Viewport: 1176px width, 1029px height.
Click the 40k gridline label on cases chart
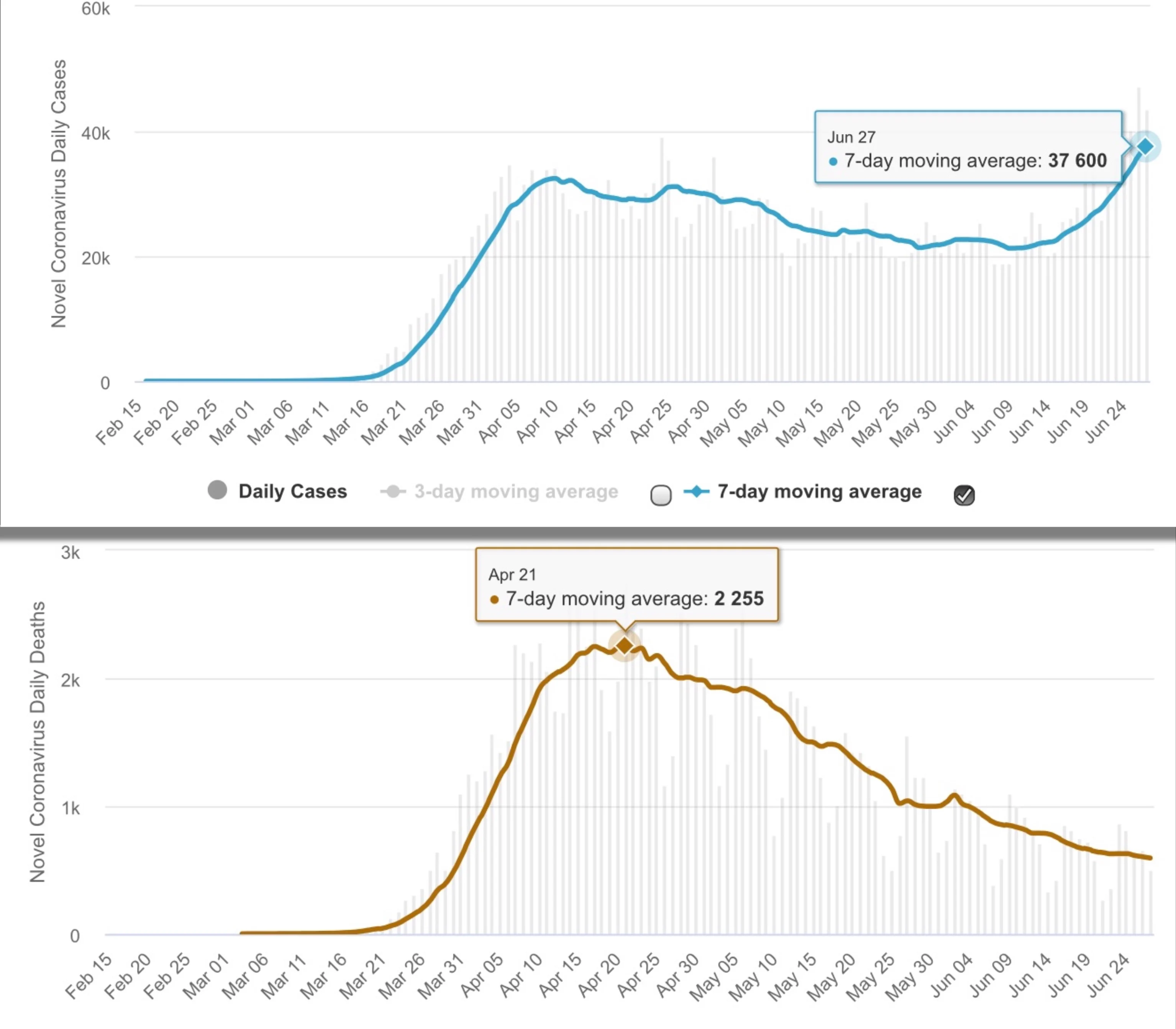(95, 133)
